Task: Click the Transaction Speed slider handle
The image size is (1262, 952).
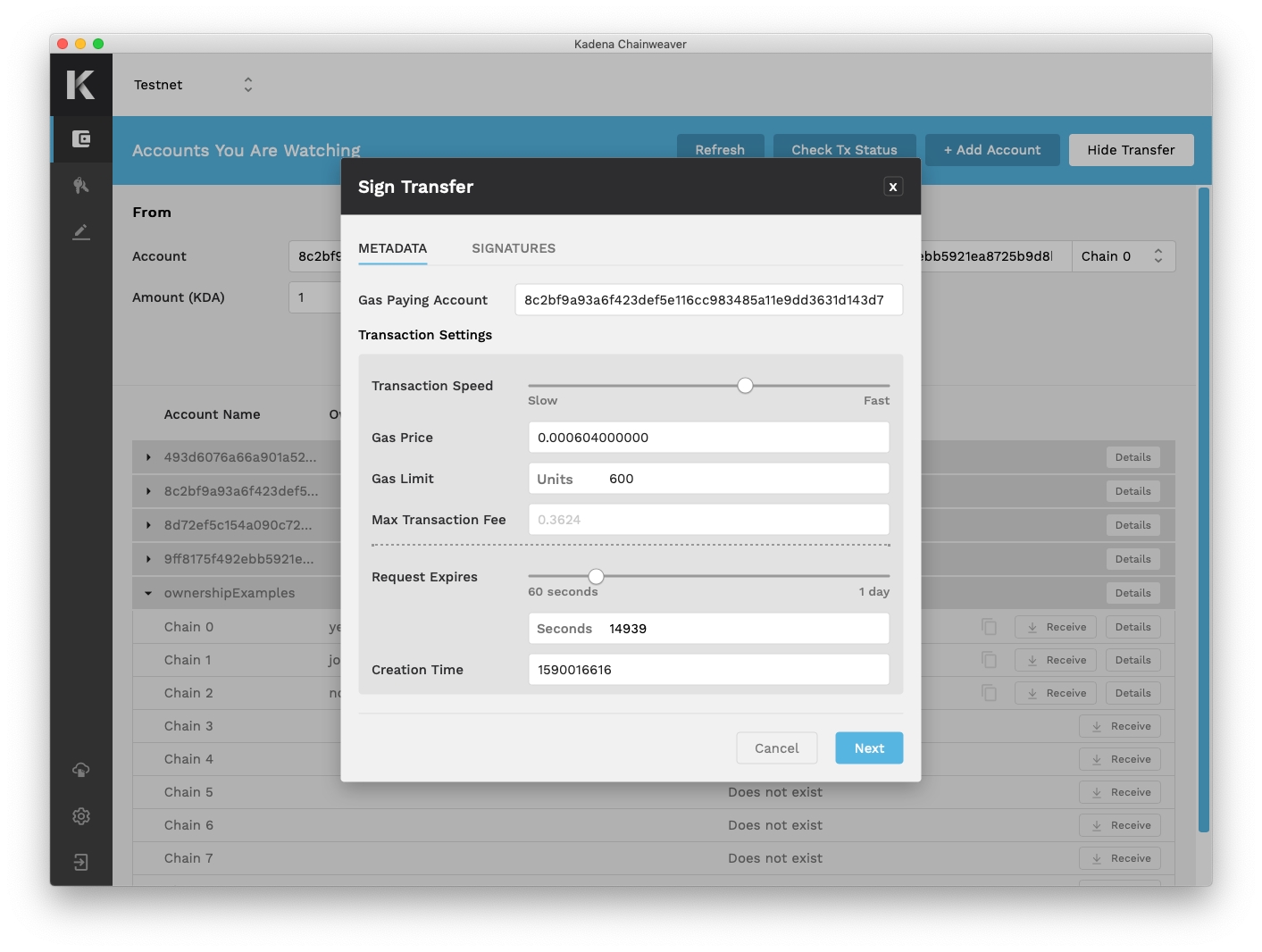Action: tap(745, 386)
